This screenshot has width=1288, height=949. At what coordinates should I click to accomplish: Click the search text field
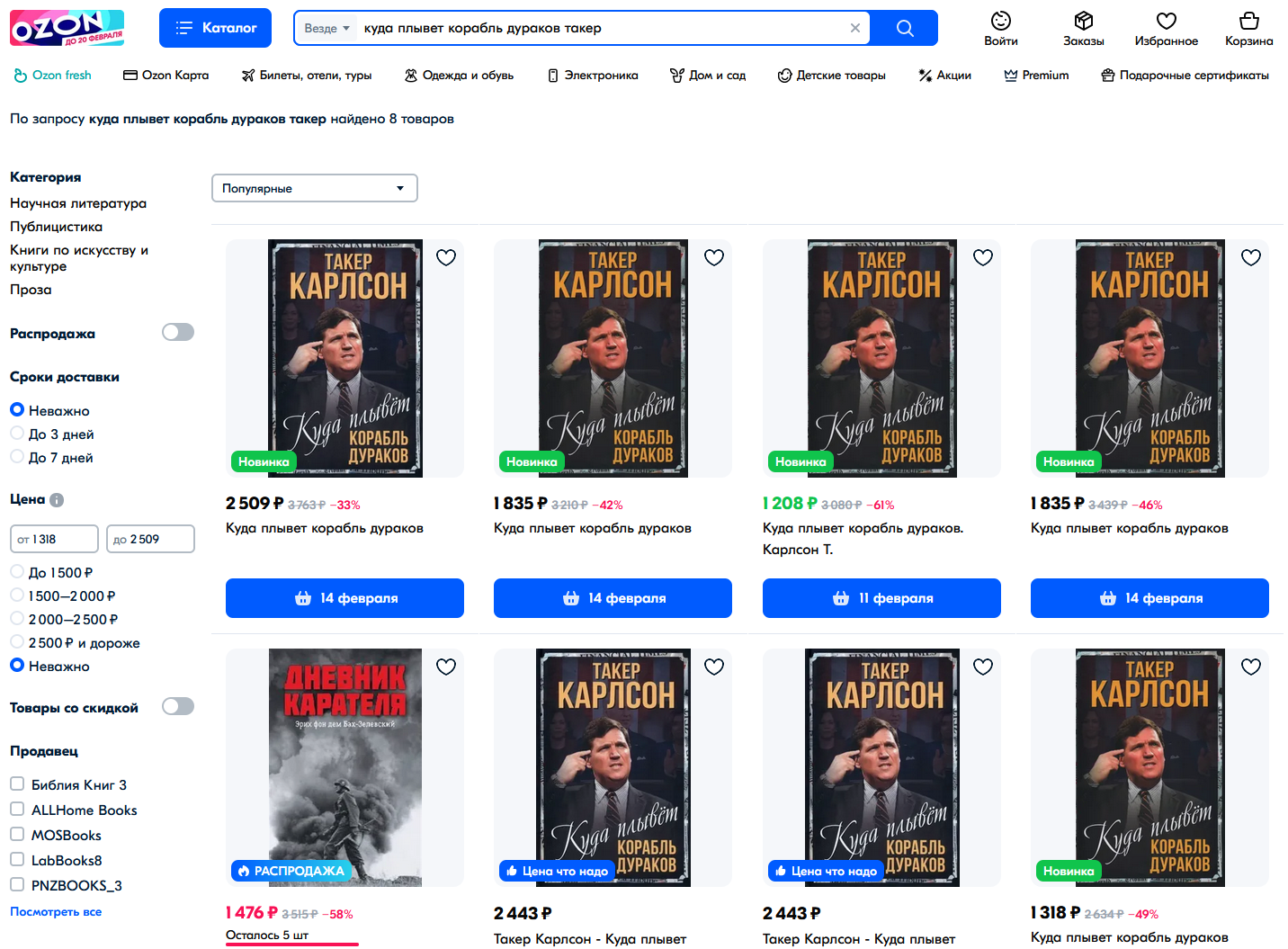pyautogui.click(x=601, y=28)
